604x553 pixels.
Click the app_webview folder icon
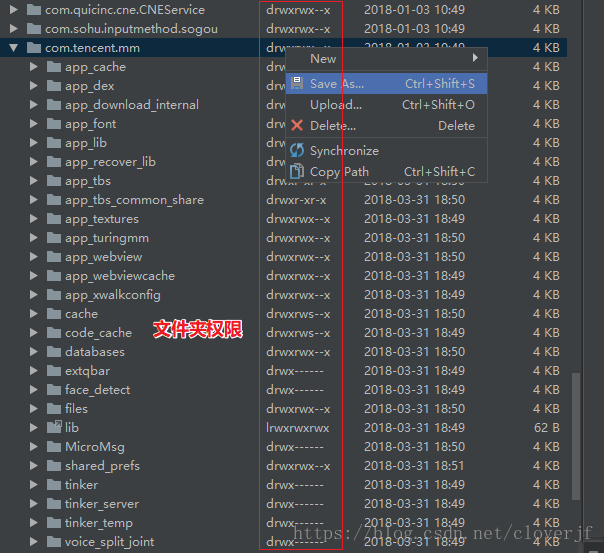[54, 256]
